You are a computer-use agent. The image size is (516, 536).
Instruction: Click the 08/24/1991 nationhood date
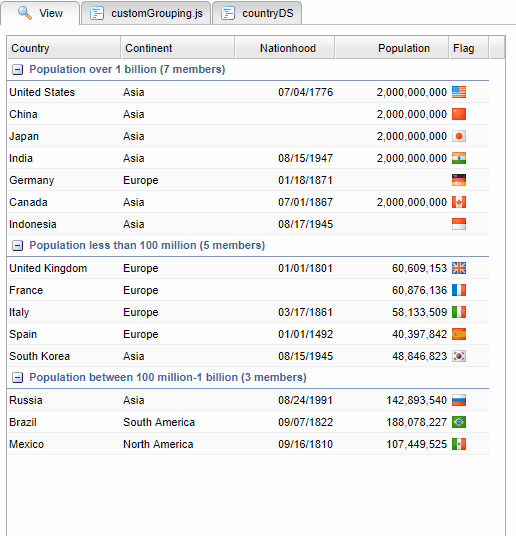(305, 400)
